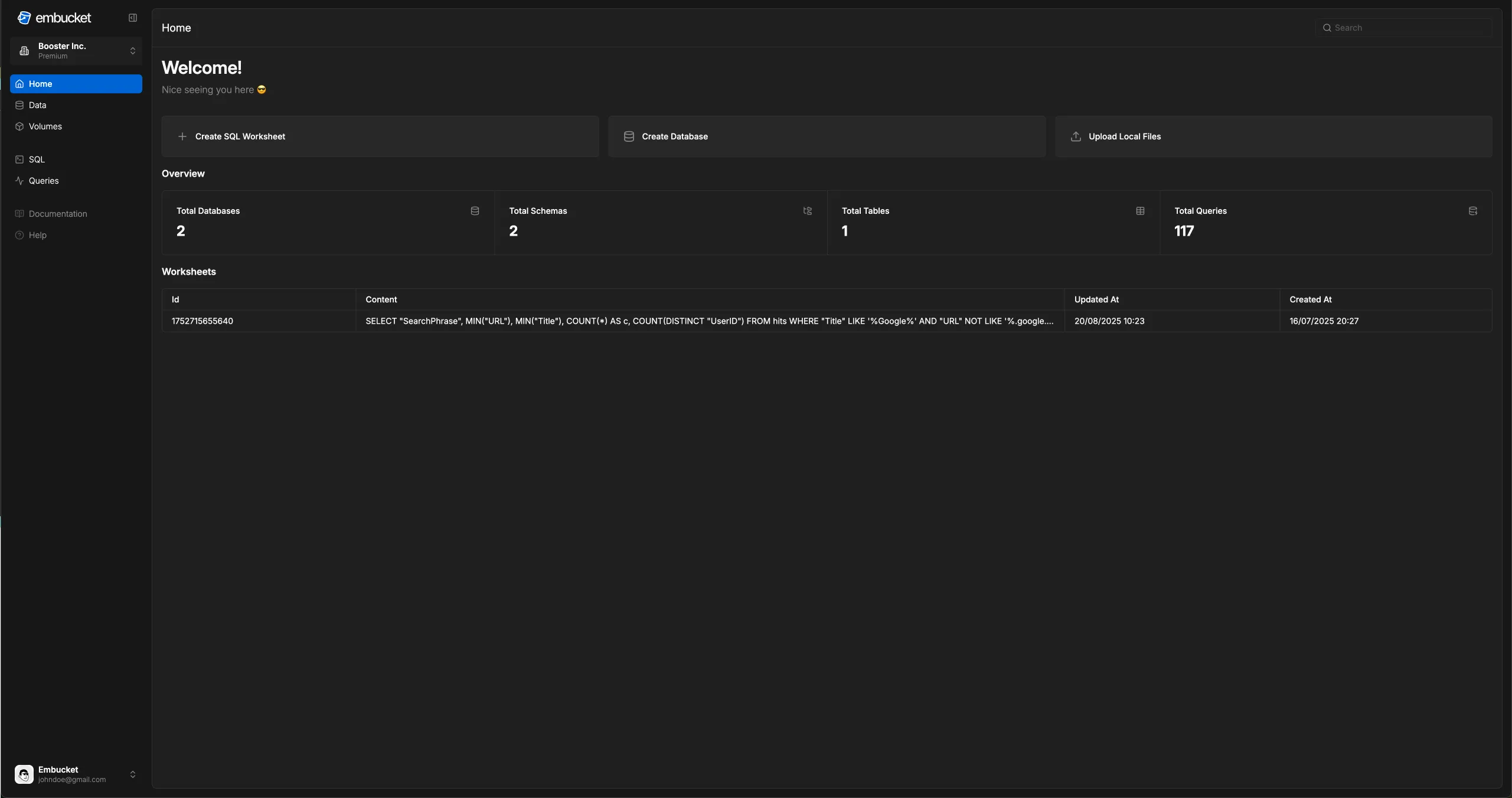Click the Home house icon

pos(19,84)
